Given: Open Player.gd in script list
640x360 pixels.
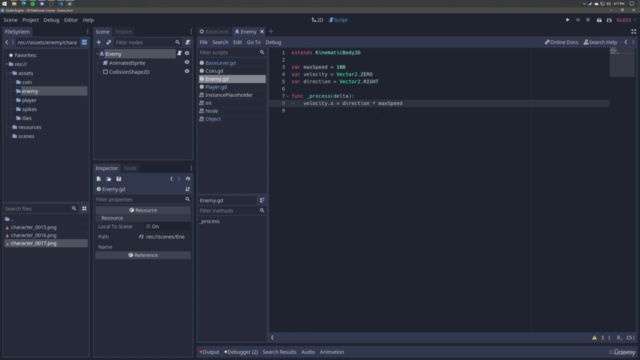Looking at the screenshot, I should [216, 87].
